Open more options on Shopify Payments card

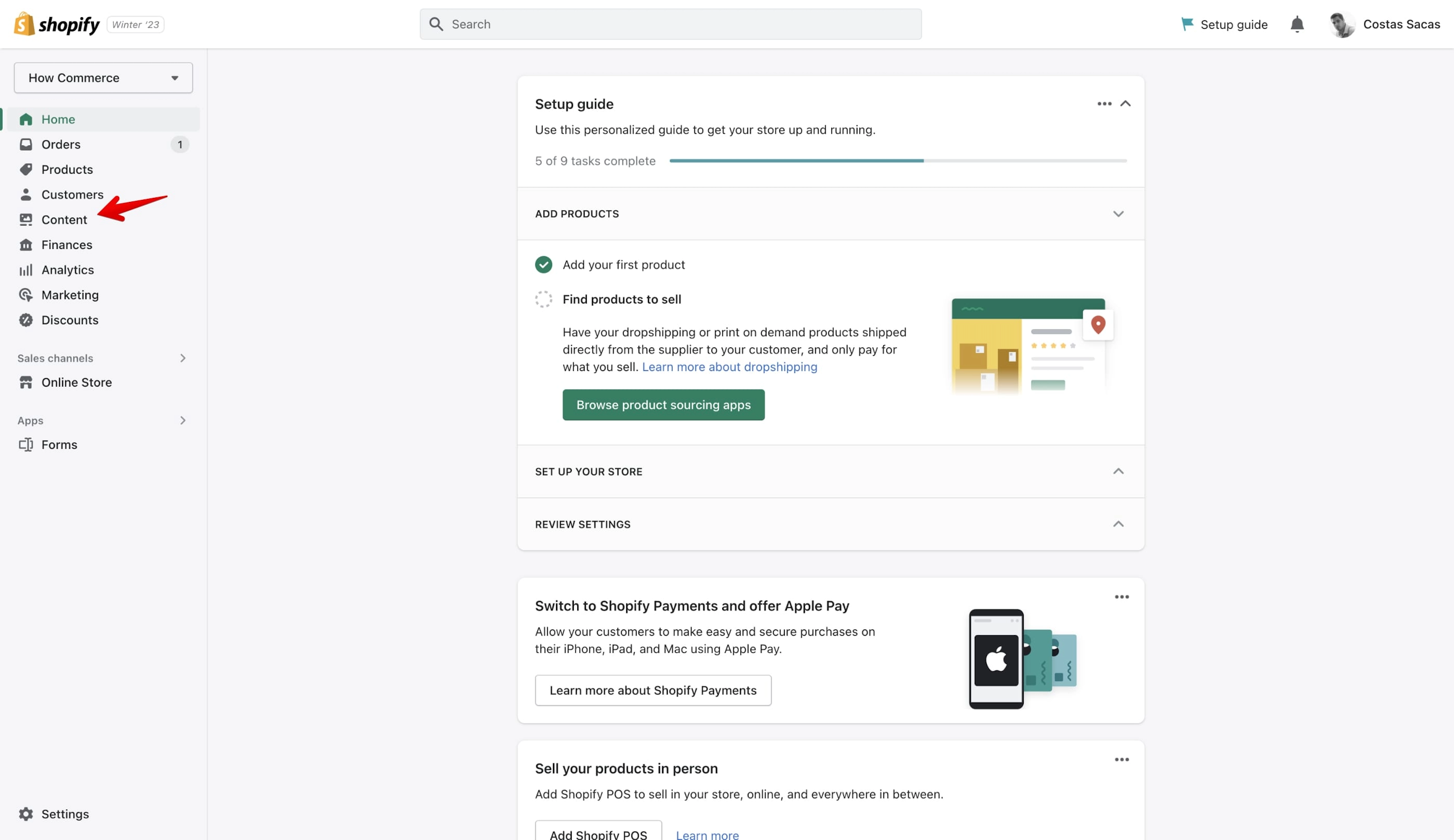click(x=1122, y=597)
